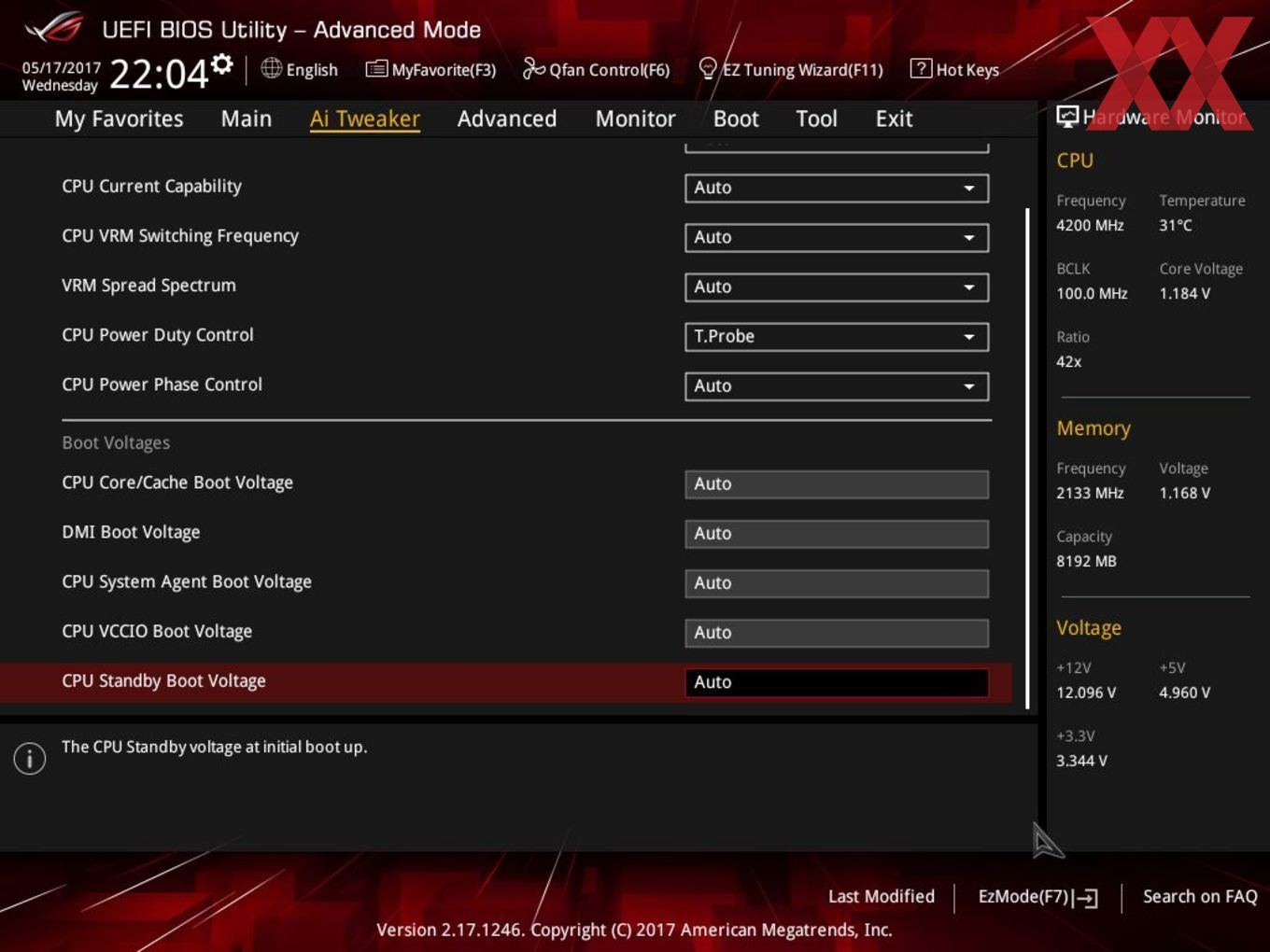Screen dimensions: 1270x952
Task: Click CPU VCCIO Boot Voltage field
Action: coord(837,632)
